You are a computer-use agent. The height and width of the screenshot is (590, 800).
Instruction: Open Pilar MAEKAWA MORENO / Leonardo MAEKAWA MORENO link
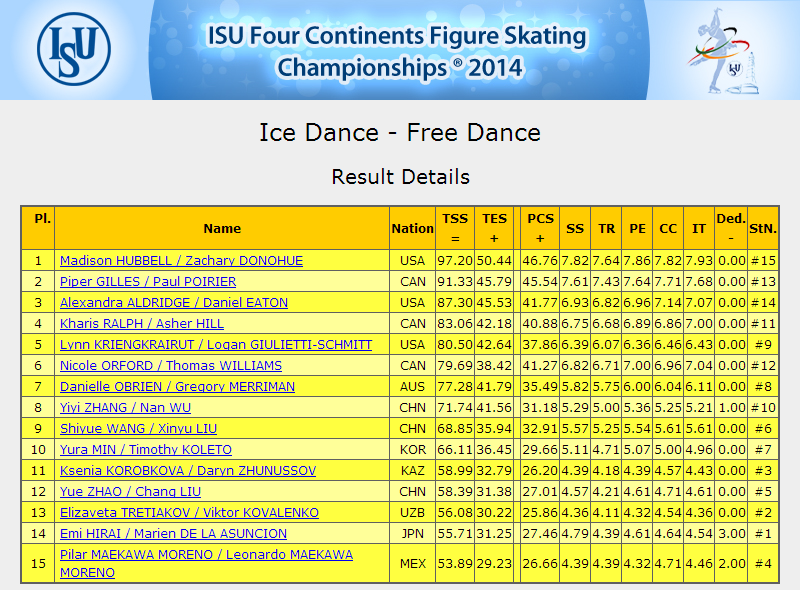coord(206,563)
